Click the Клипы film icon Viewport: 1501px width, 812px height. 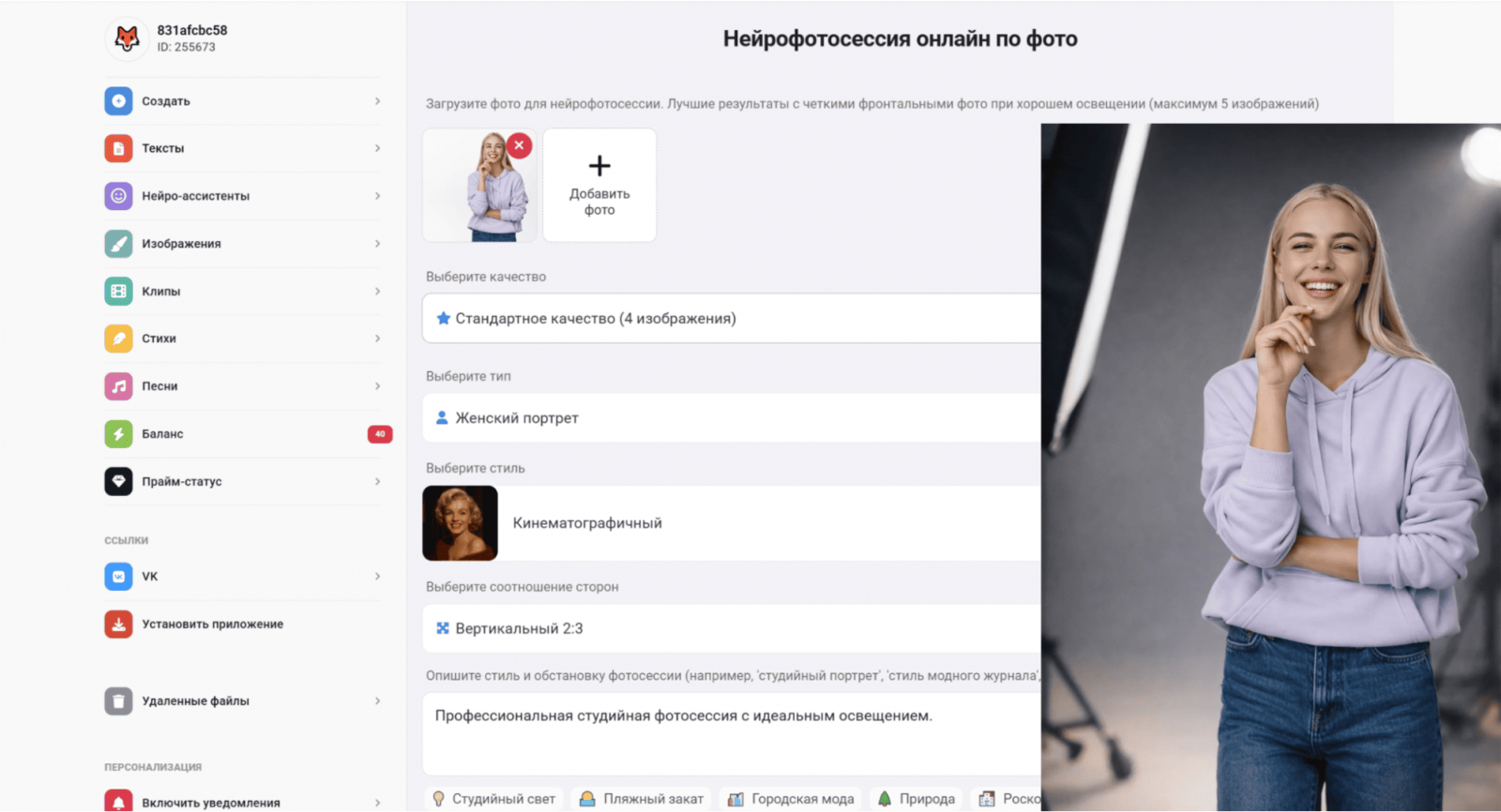118,291
